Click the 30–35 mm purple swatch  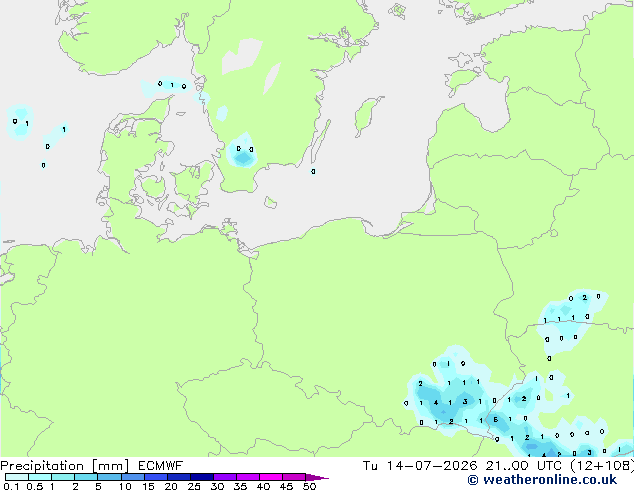[225, 477]
